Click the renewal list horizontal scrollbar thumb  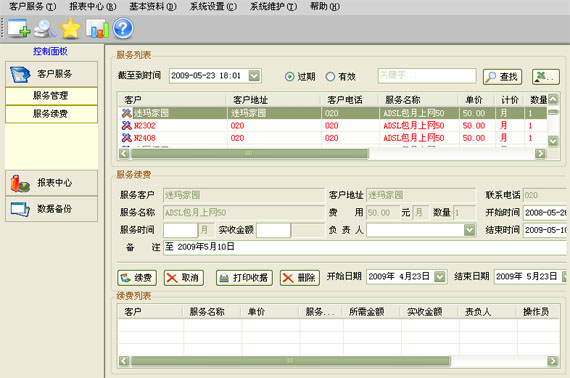pos(290,361)
